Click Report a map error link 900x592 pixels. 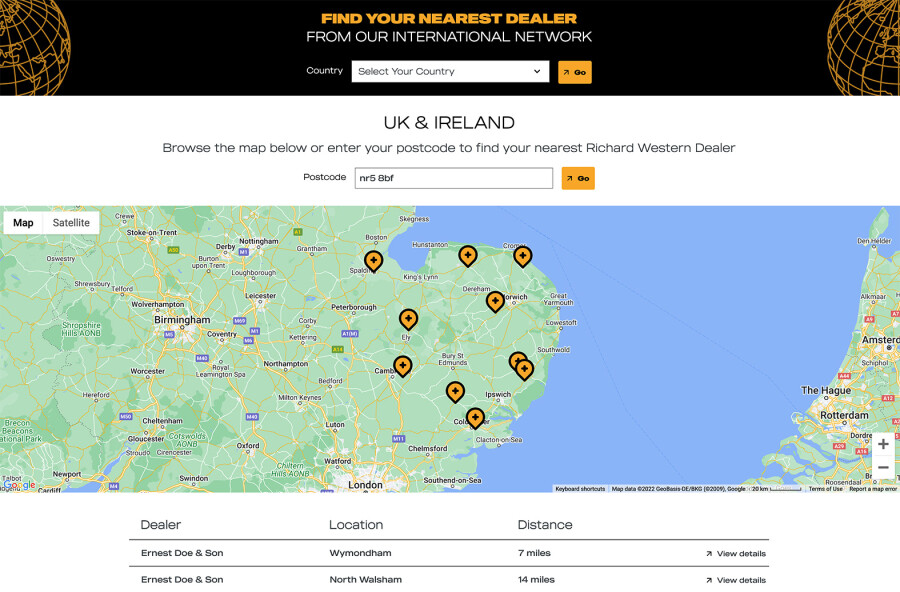[x=873, y=489]
